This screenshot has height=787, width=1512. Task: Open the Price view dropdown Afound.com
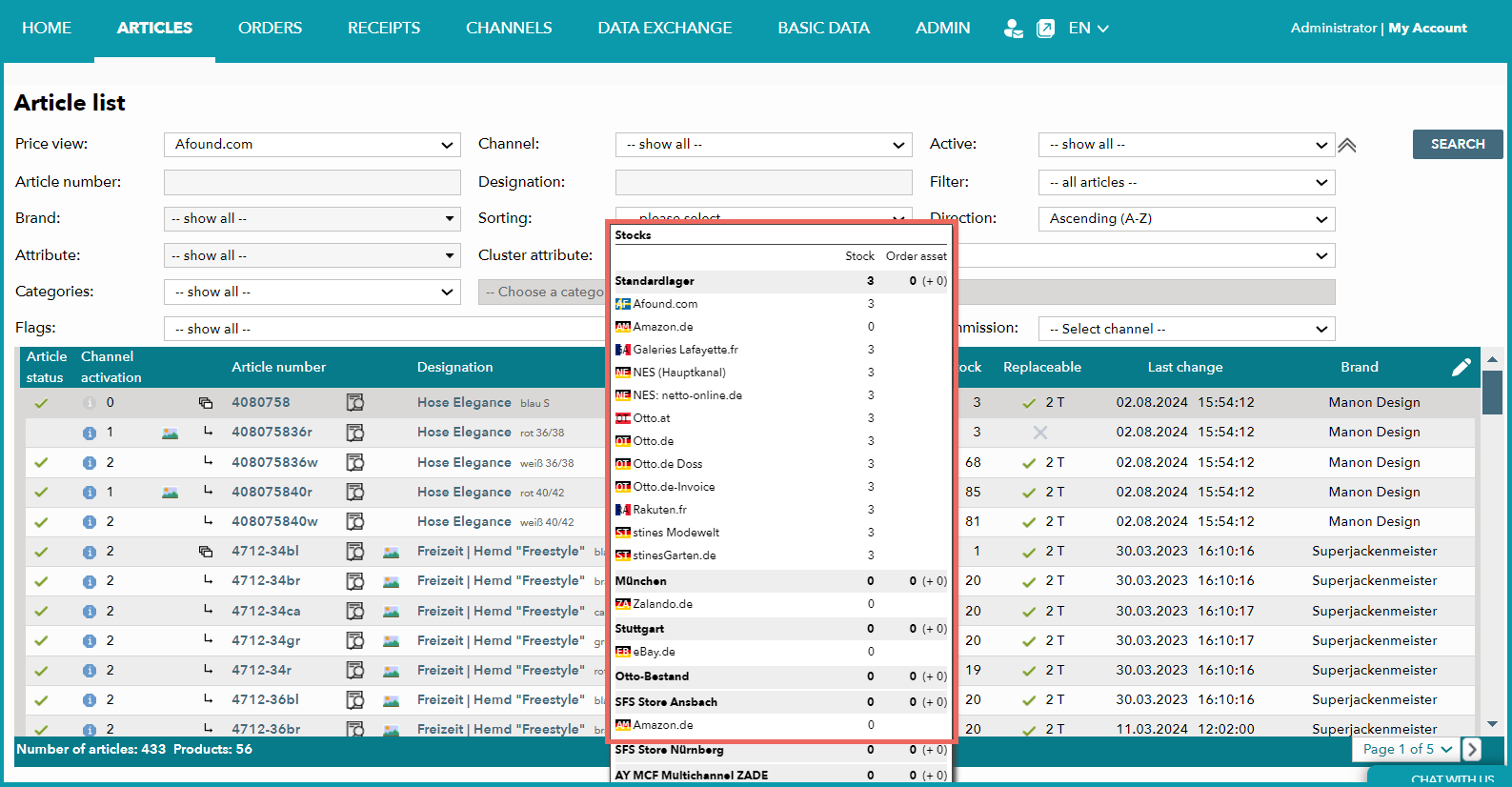pos(312,145)
